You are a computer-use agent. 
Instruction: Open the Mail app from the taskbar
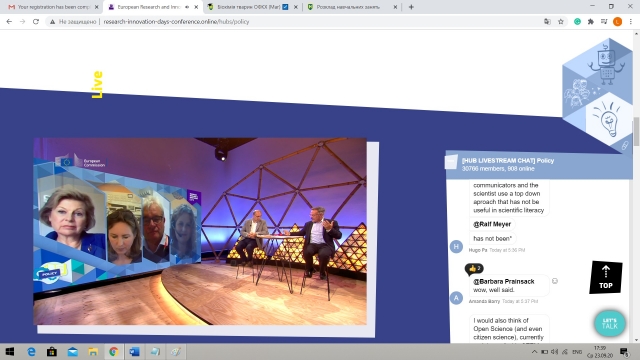click(73, 351)
